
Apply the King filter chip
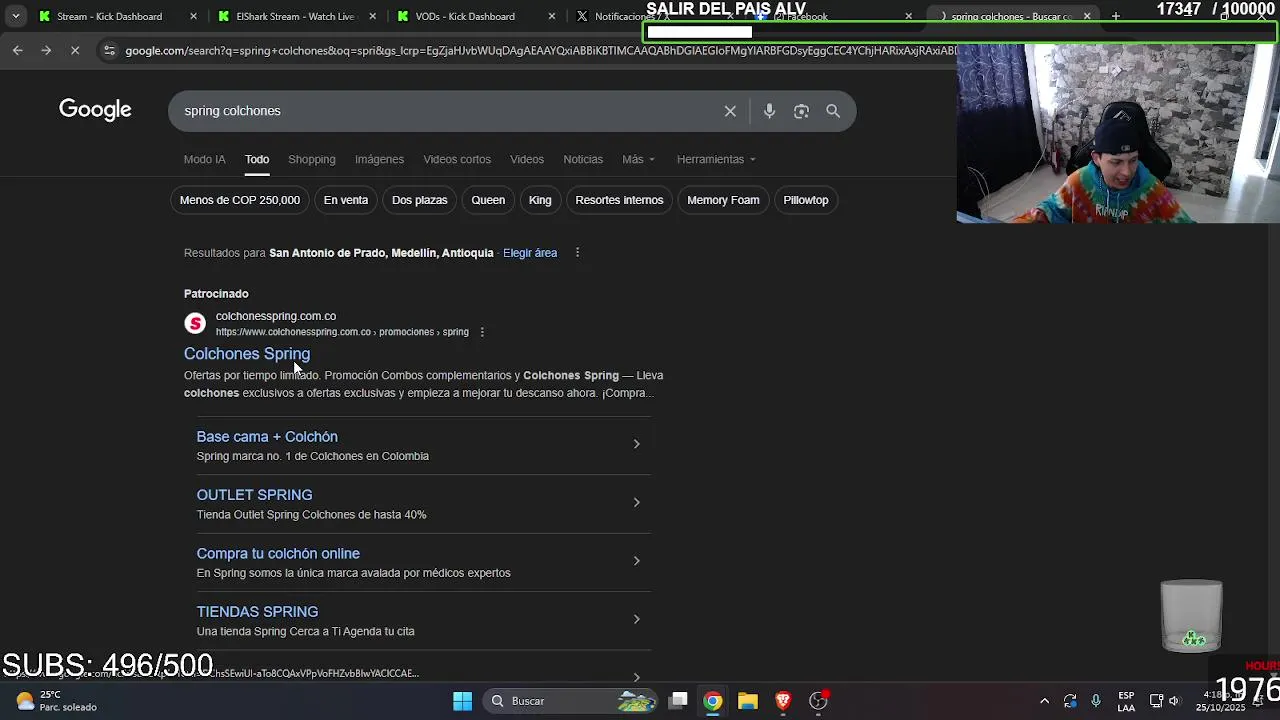(x=540, y=200)
